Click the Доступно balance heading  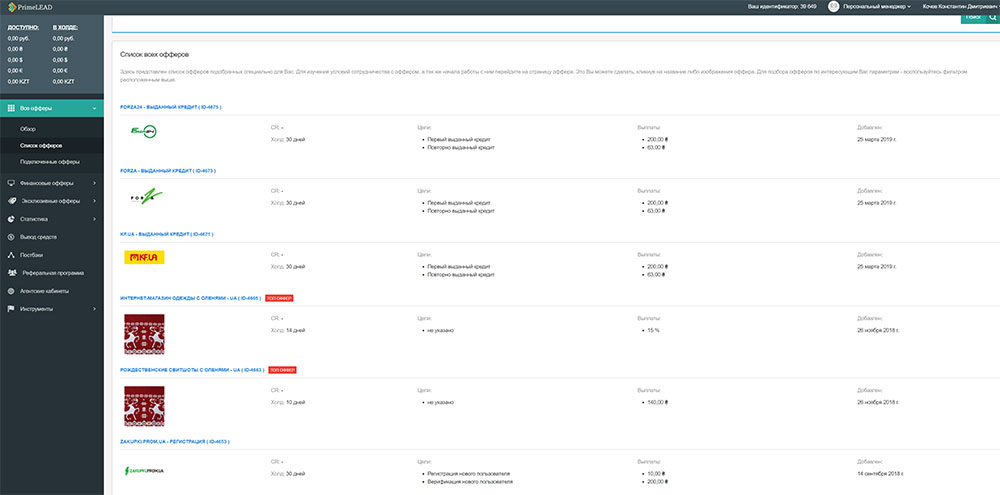click(23, 28)
